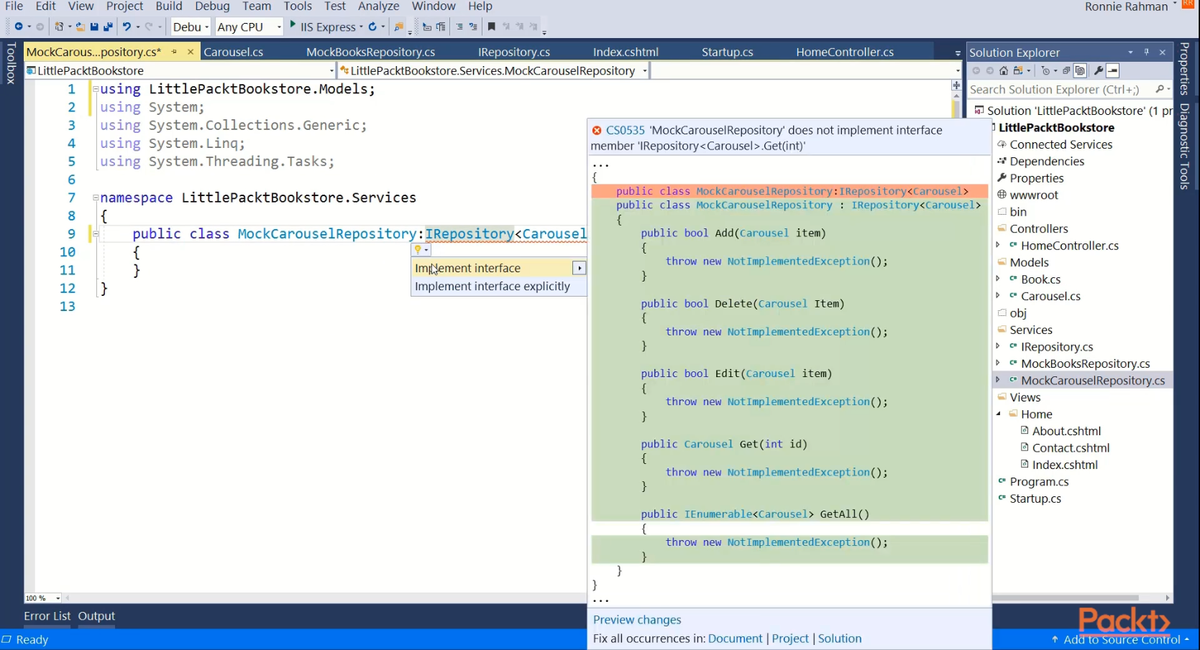Click the Save All toolbar icon
The width and height of the screenshot is (1200, 650).
tap(107, 26)
